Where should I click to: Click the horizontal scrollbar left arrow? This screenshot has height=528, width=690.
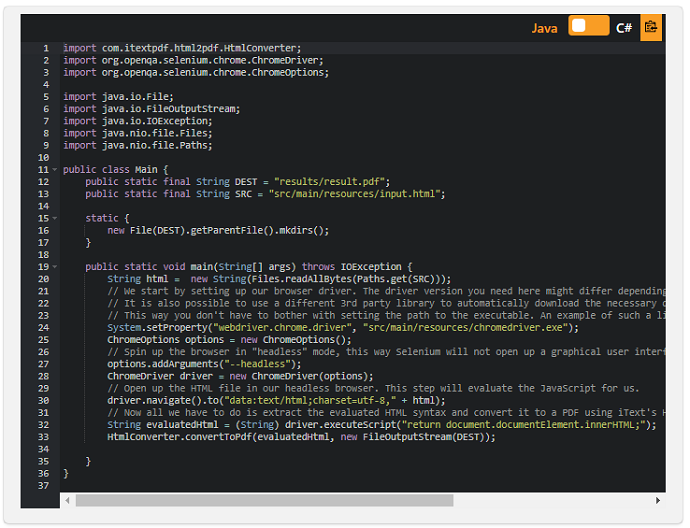(x=68, y=500)
